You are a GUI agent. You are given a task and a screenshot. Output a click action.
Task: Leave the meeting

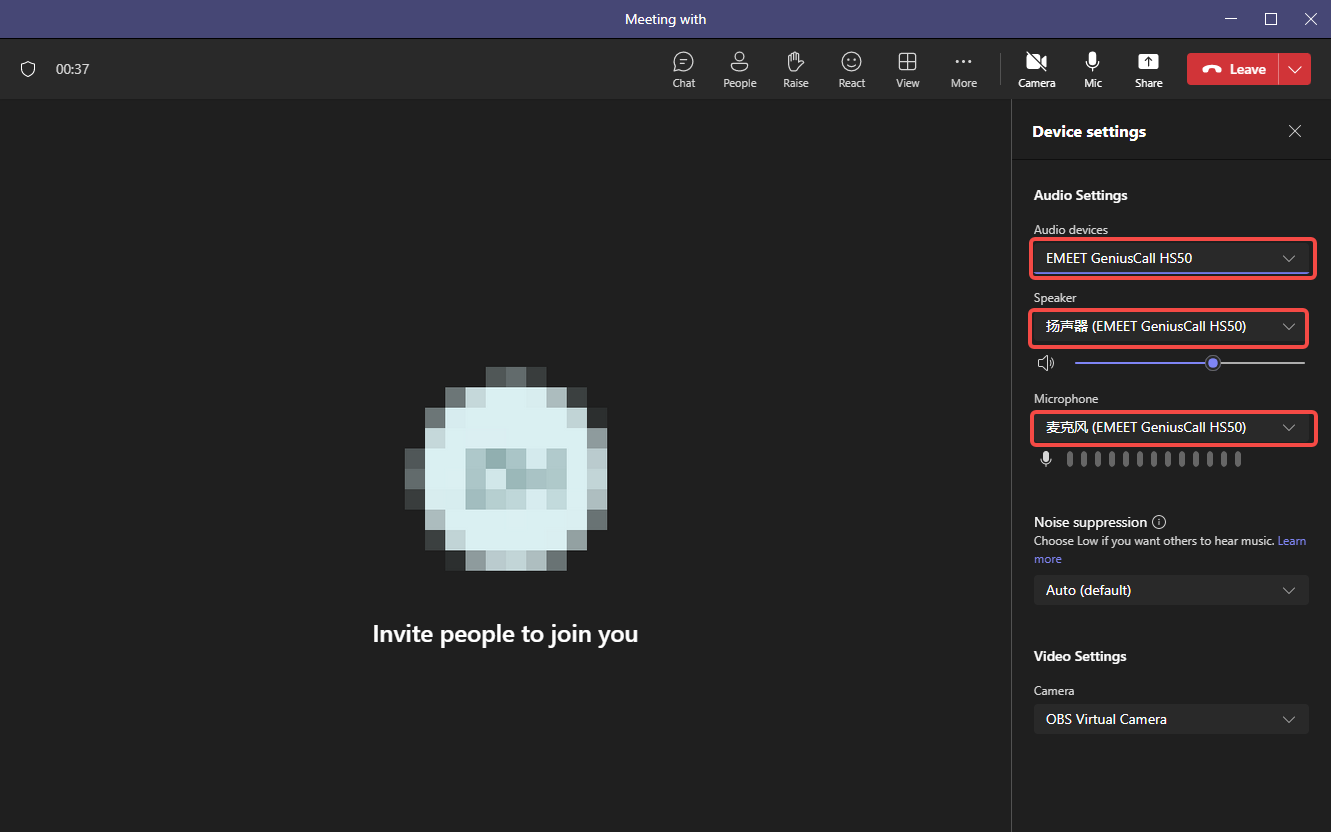tap(1233, 69)
